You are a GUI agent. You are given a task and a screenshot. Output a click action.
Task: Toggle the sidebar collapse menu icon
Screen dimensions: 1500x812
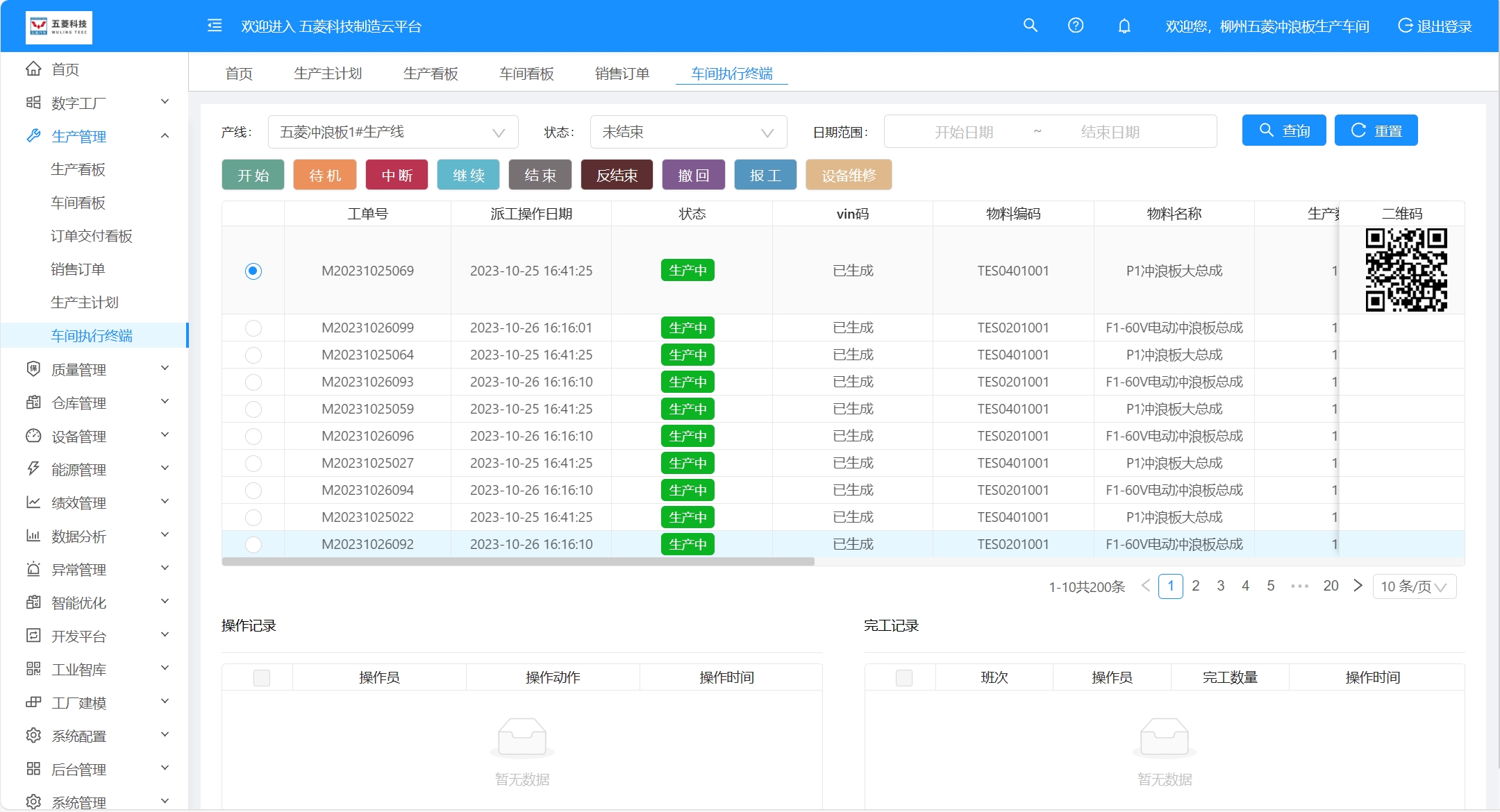point(215,26)
